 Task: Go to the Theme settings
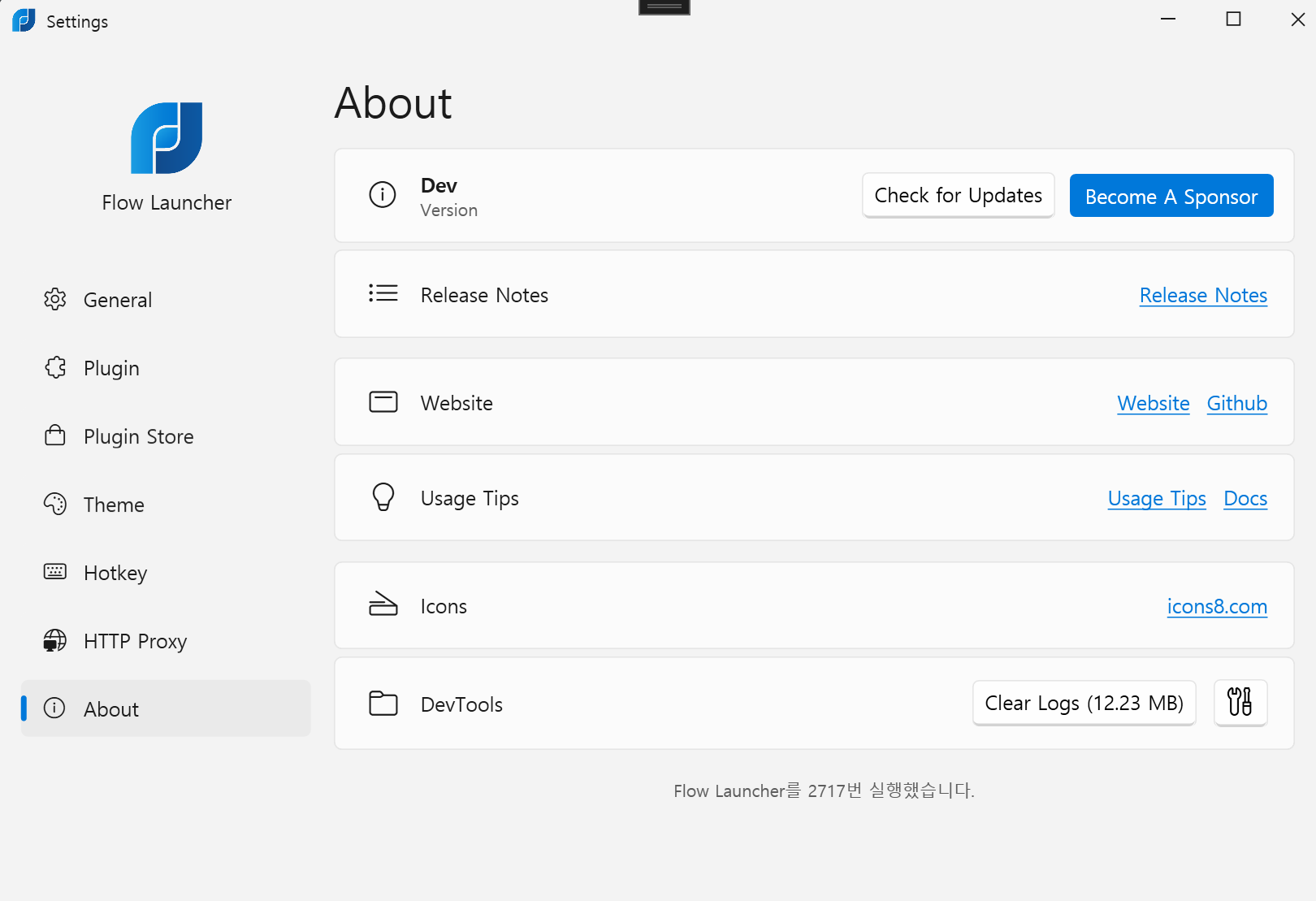(166, 505)
